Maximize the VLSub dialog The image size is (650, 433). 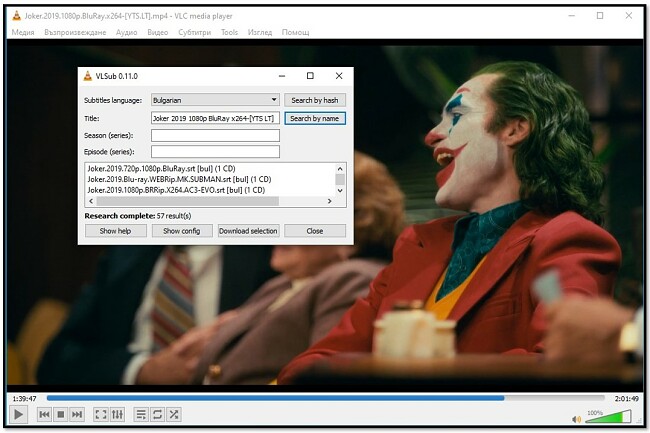pyautogui.click(x=310, y=76)
